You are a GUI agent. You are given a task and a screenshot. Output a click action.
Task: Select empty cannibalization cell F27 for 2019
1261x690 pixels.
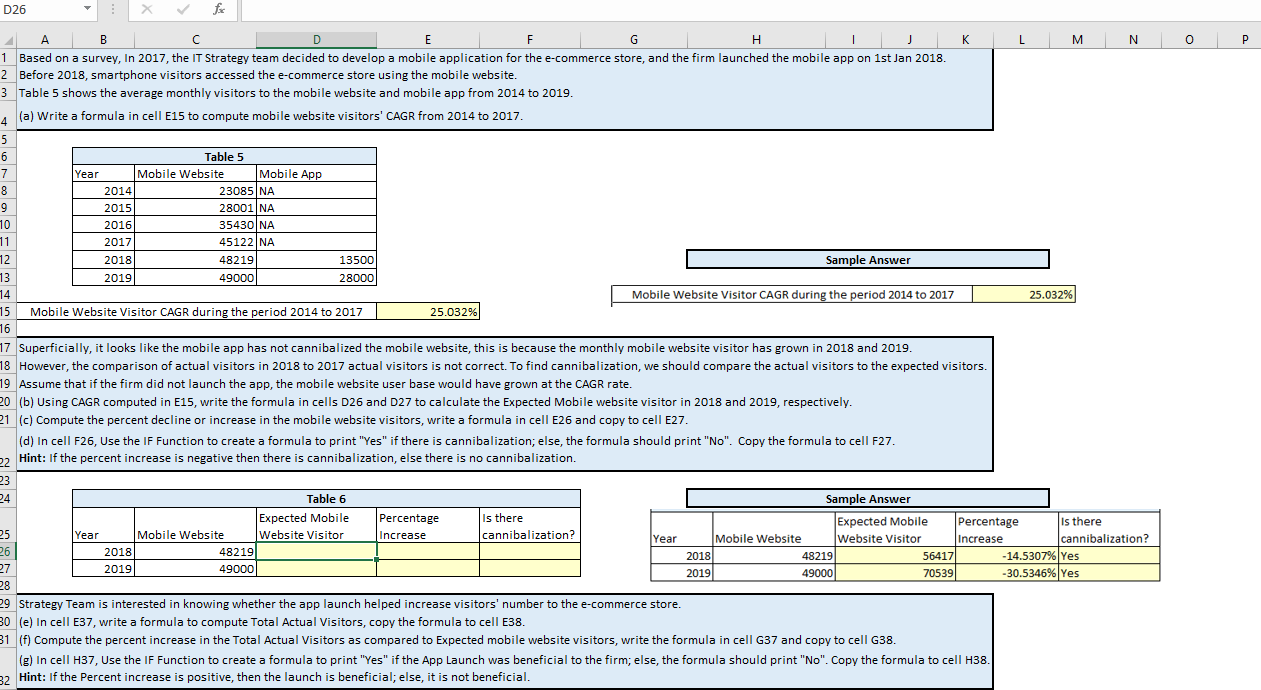pos(530,569)
